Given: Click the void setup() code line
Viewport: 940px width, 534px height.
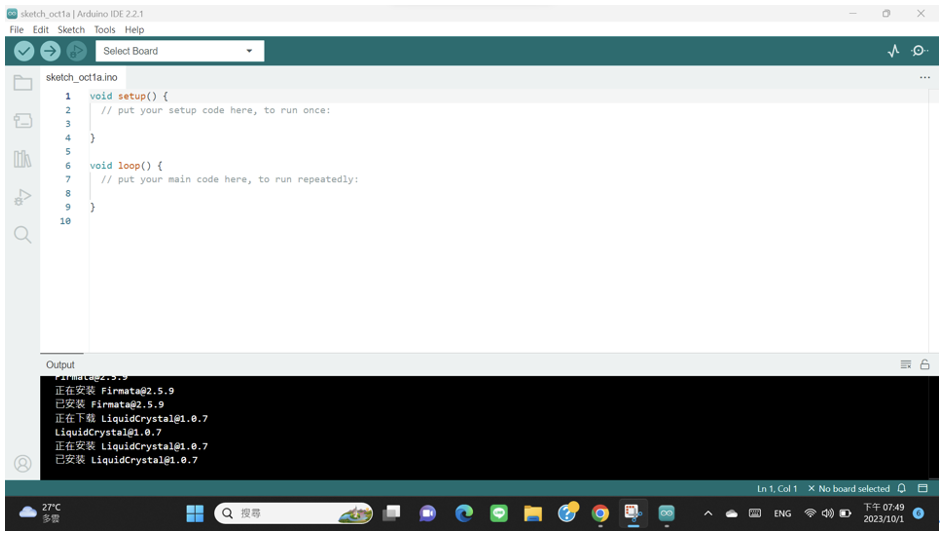Looking at the screenshot, I should 129,96.
